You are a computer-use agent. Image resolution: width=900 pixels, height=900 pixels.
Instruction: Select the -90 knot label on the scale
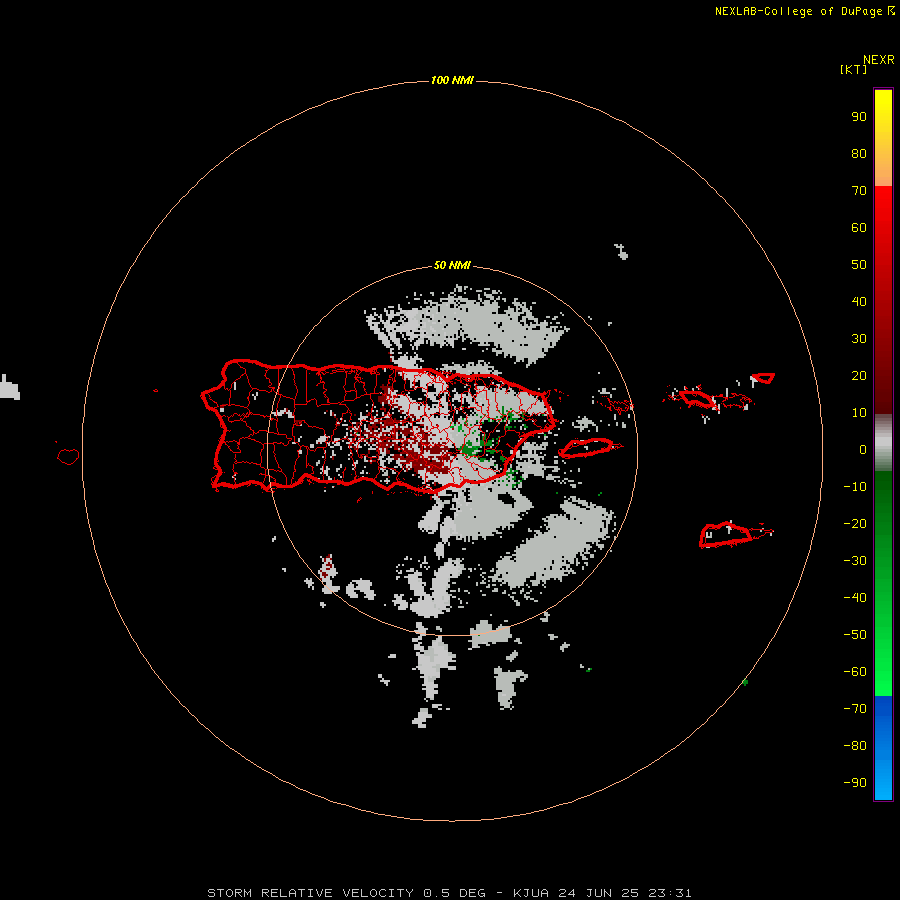(x=855, y=783)
